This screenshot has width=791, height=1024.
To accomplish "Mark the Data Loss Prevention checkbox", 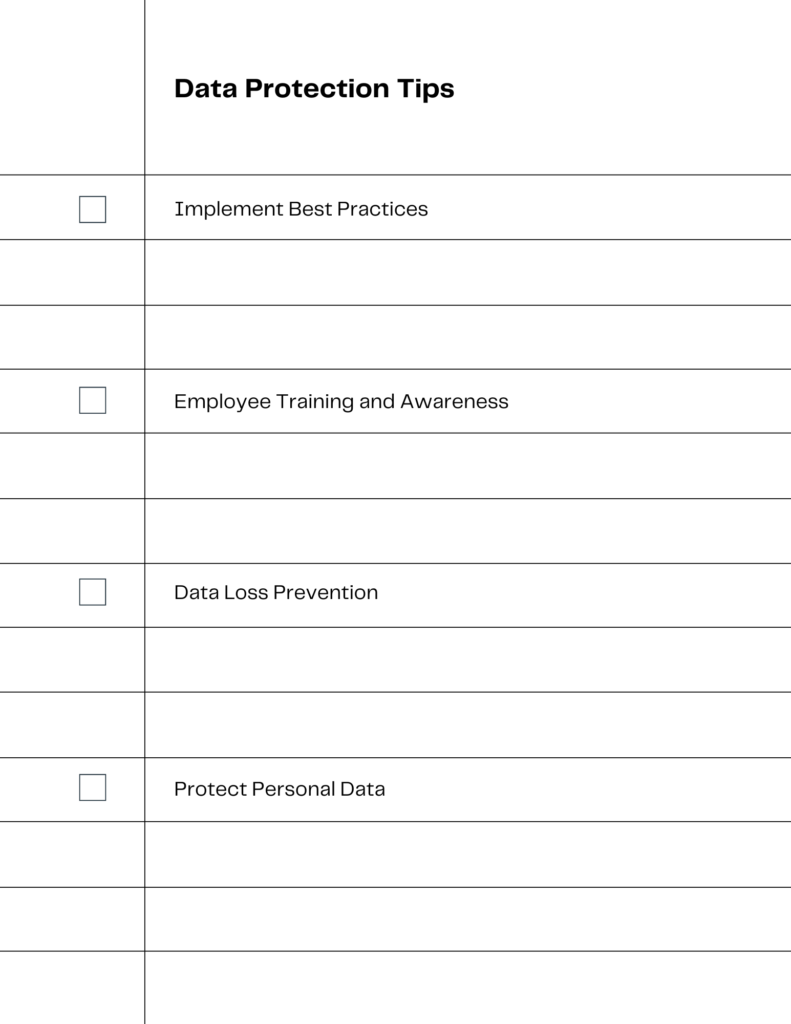I will [x=92, y=592].
